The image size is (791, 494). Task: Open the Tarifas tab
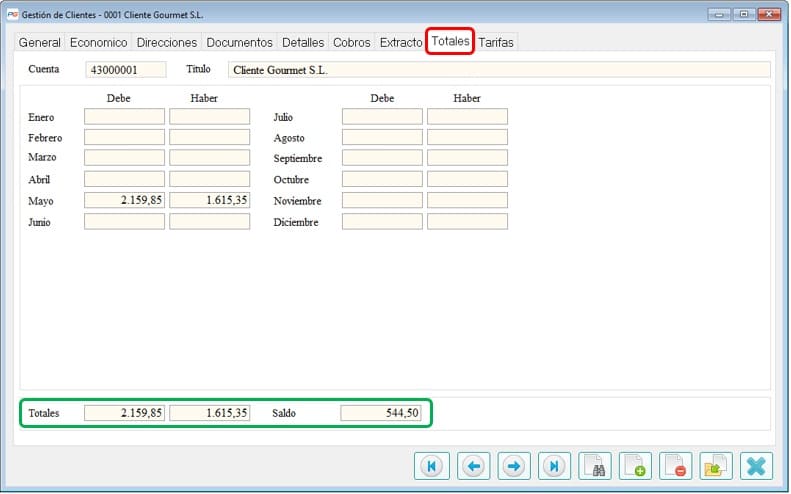click(496, 42)
